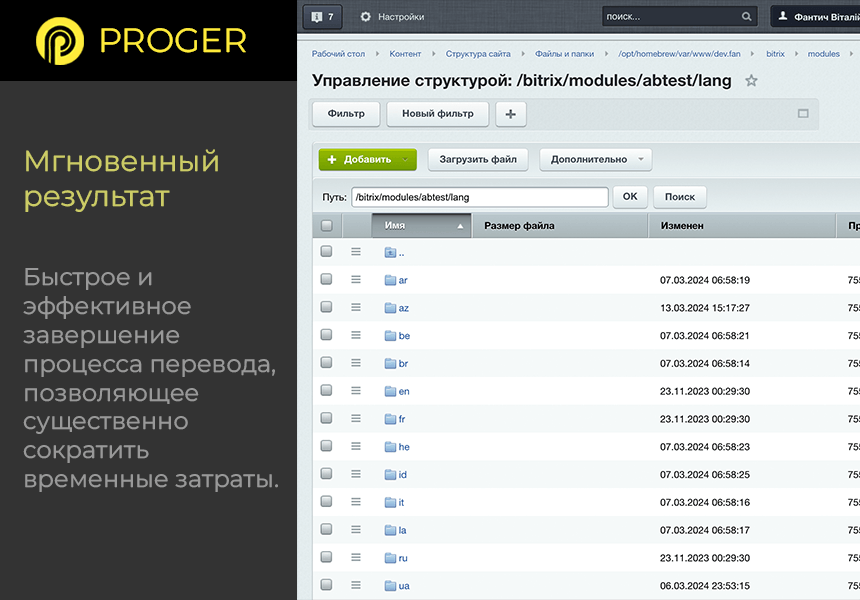860x600 pixels.
Task: Navigate to Рабочий стол in the breadcrumb
Action: coord(339,53)
